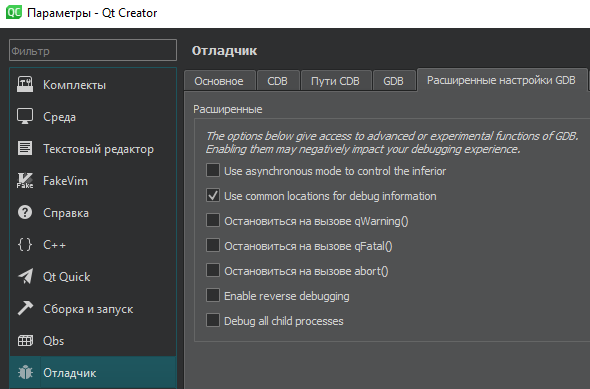Open the Пути CDB tab

coord(336,81)
